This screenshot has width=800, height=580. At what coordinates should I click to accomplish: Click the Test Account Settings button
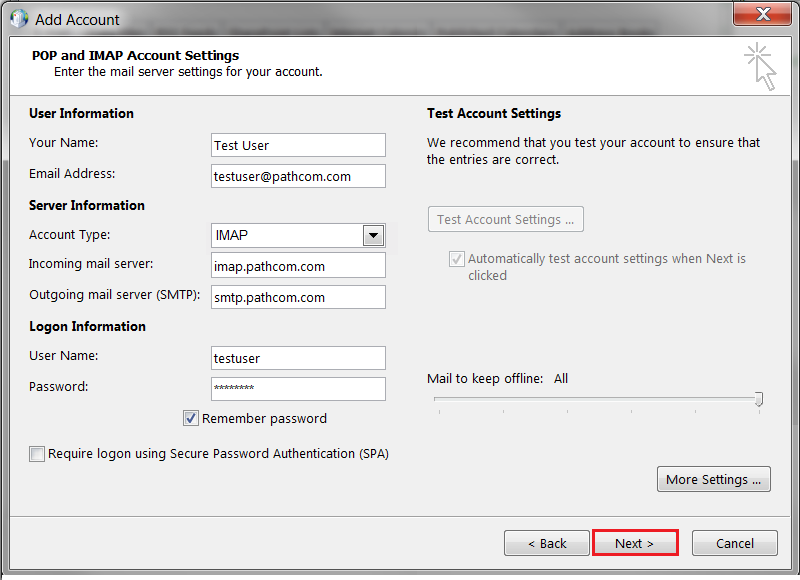coord(505,219)
